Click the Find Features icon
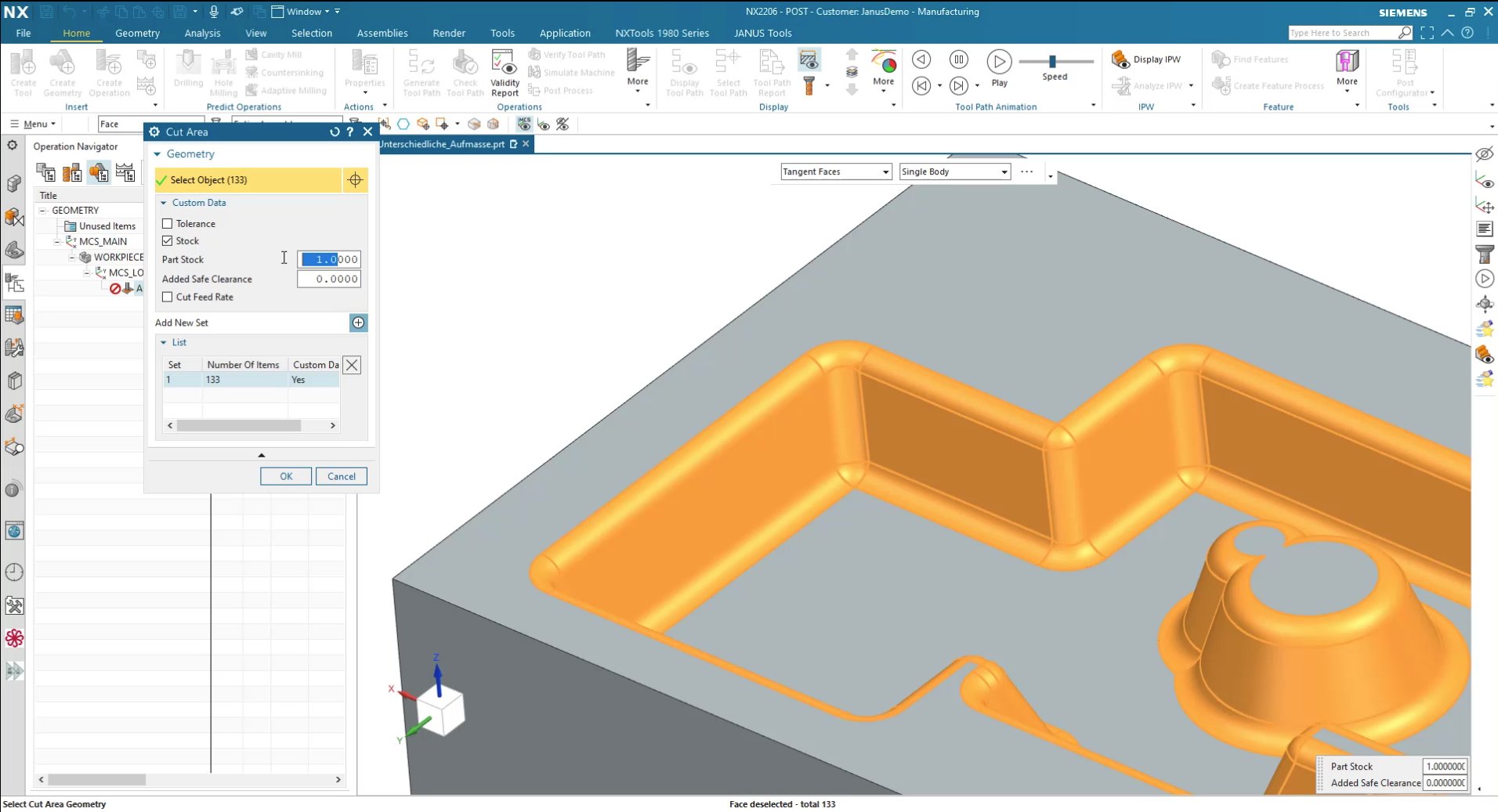 click(x=1249, y=60)
